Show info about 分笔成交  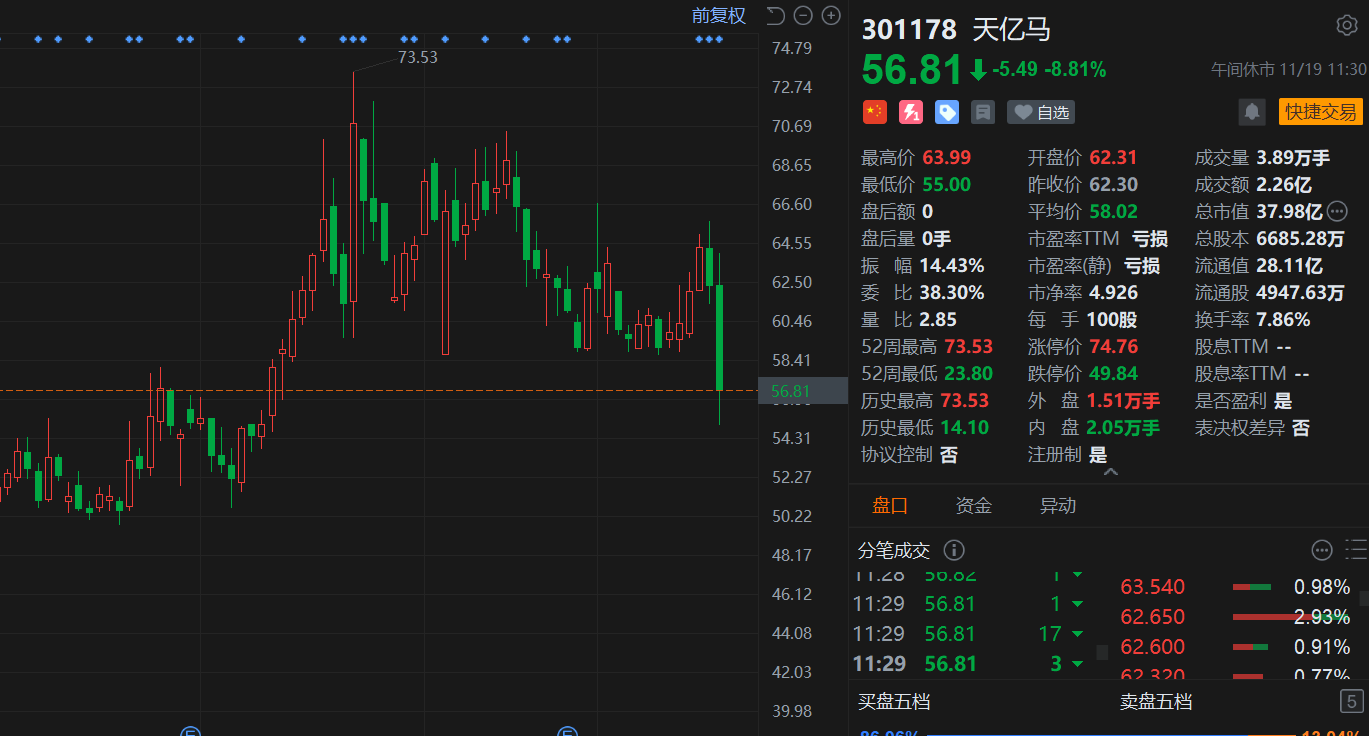coord(954,550)
